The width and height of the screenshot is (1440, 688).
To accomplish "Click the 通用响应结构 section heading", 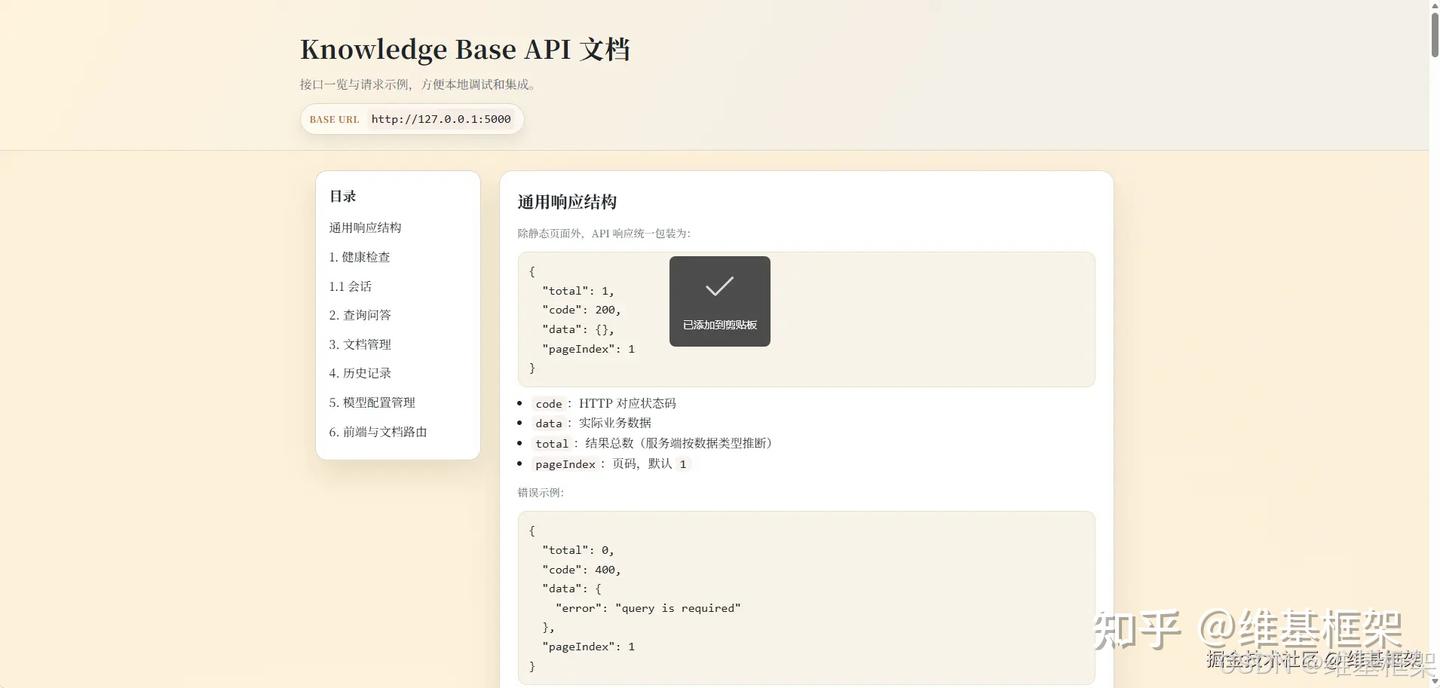I will tap(567, 202).
